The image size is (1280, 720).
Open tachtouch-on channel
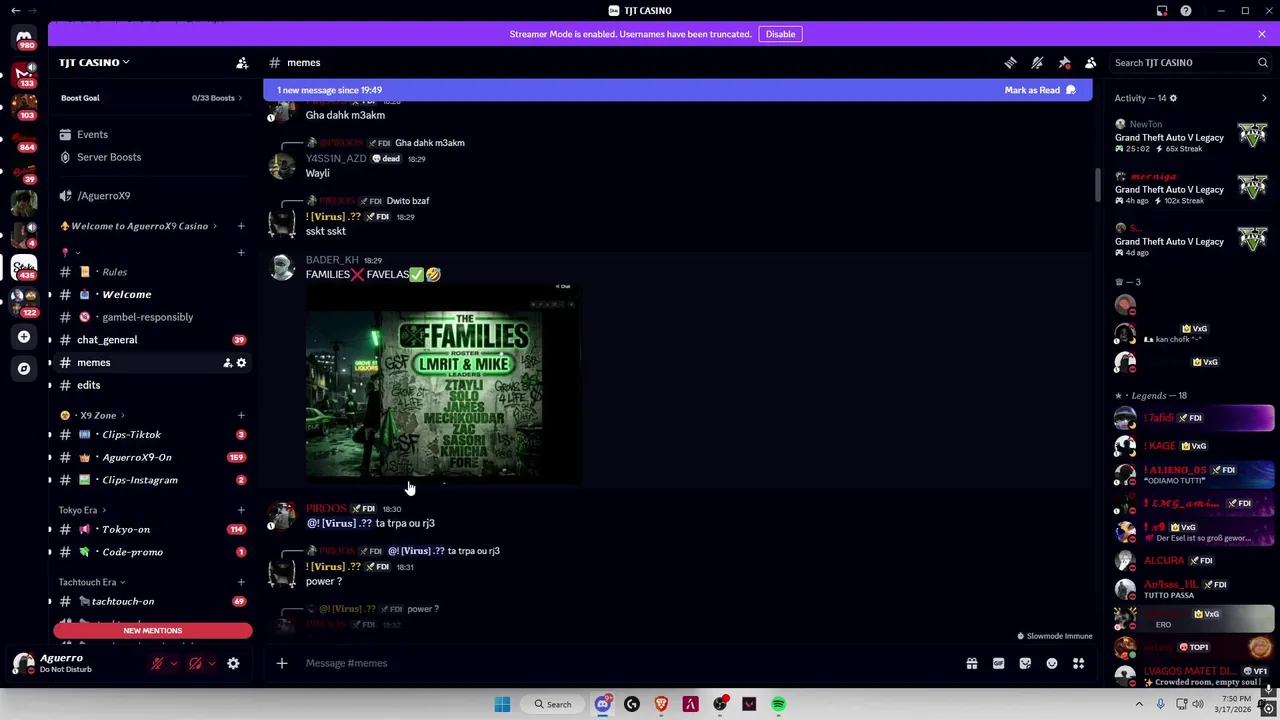(x=151, y=602)
